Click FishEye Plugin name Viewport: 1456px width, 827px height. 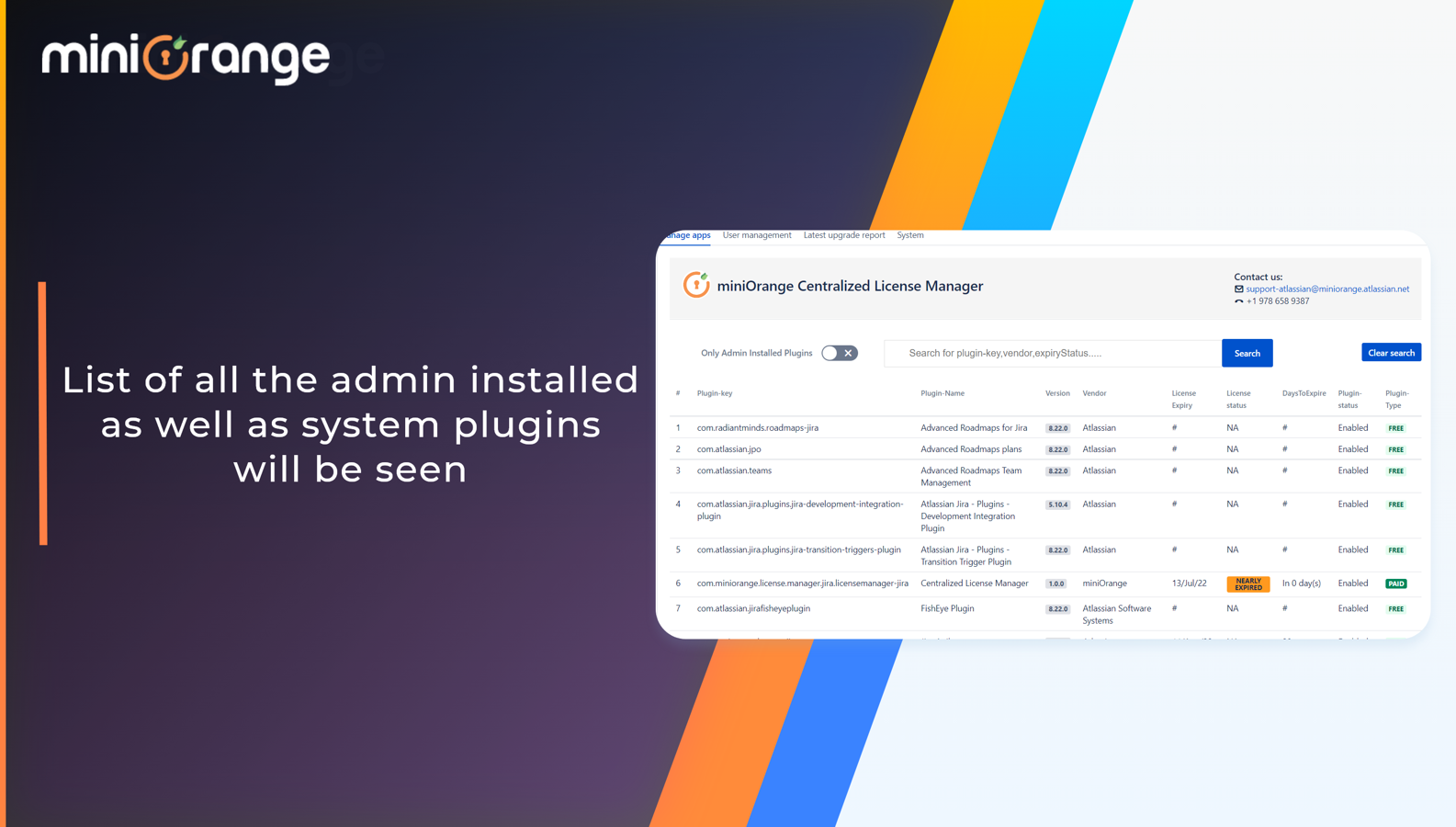947,608
